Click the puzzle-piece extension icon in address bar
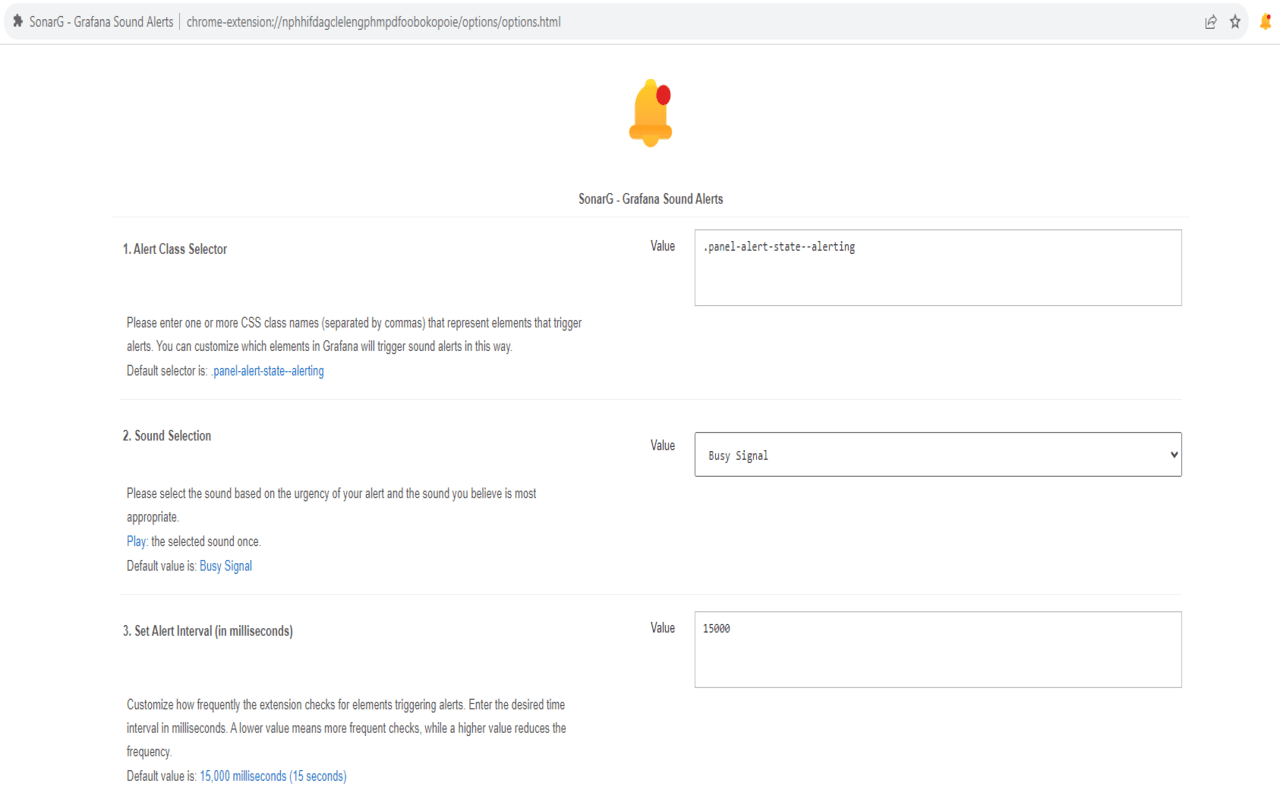The width and height of the screenshot is (1280, 800). point(17,21)
